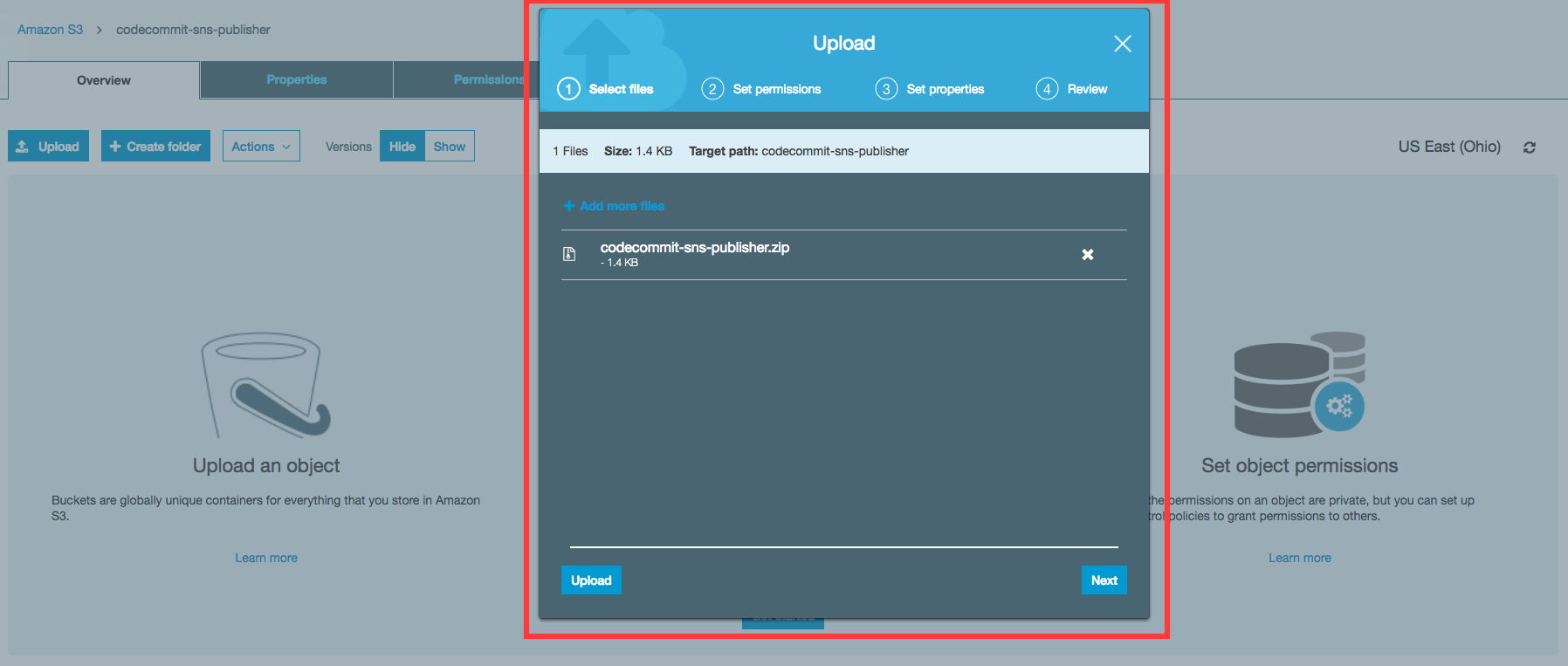This screenshot has width=1568, height=666.
Task: Click the Create folder button
Action: coord(155,147)
